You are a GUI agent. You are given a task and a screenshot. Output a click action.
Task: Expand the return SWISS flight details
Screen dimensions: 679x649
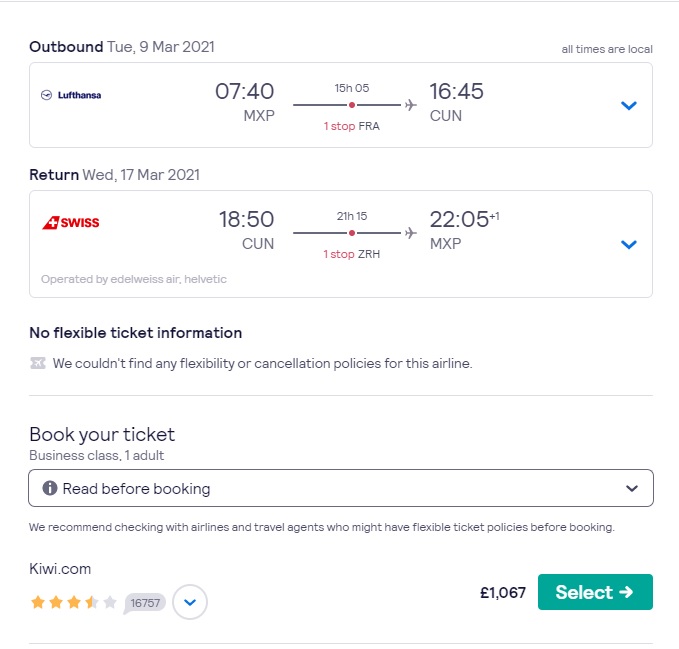coord(628,245)
